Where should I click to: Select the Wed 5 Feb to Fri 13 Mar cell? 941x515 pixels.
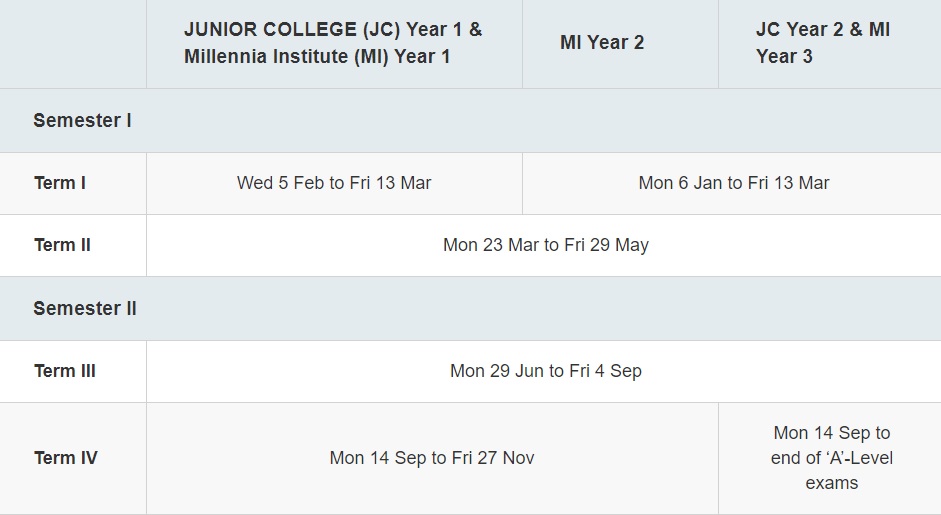point(334,183)
